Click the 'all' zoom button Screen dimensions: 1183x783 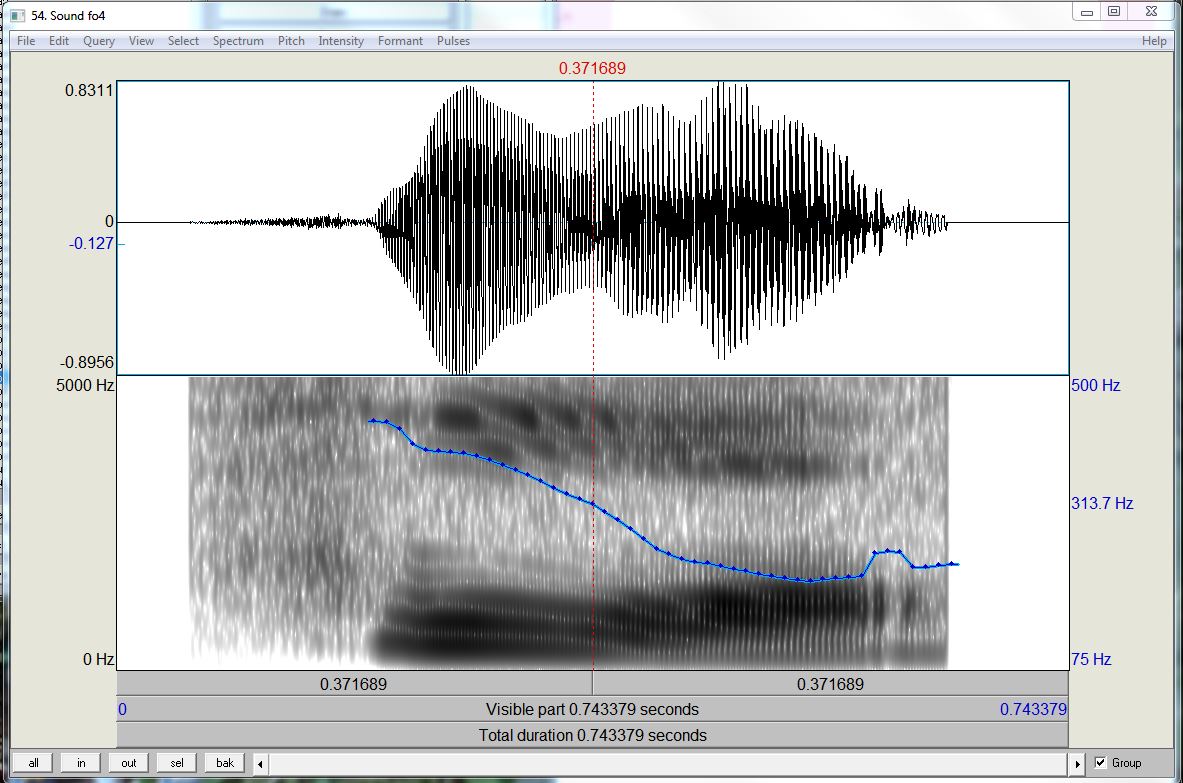33,763
